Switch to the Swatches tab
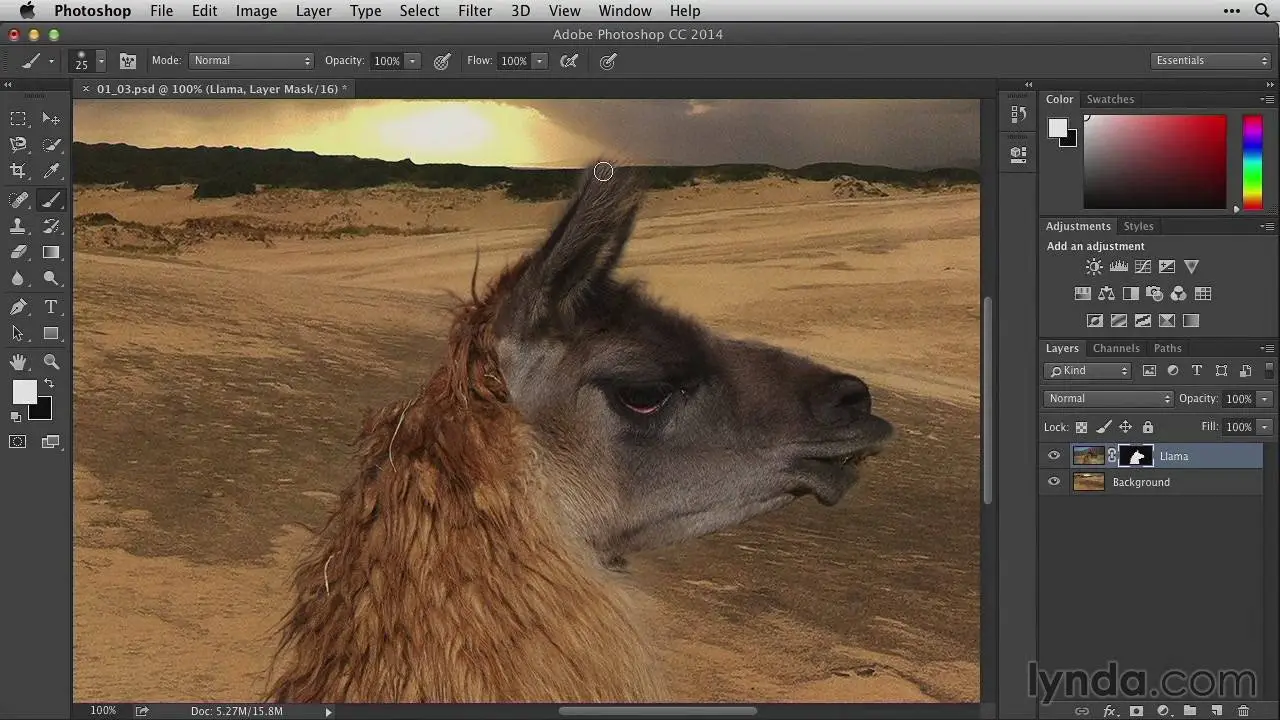The width and height of the screenshot is (1280, 720). 1110,99
